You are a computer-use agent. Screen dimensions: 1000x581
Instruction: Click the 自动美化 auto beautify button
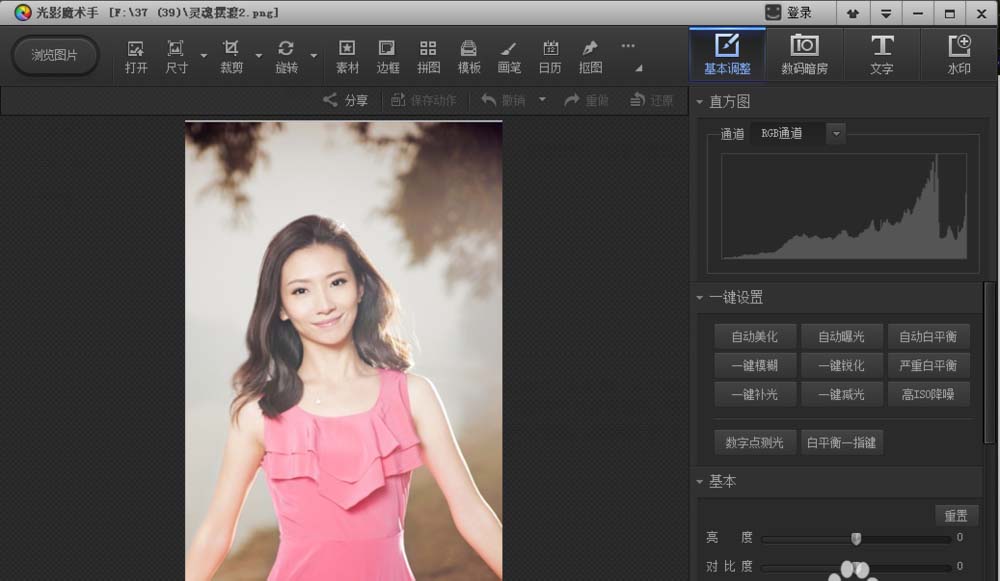(754, 337)
